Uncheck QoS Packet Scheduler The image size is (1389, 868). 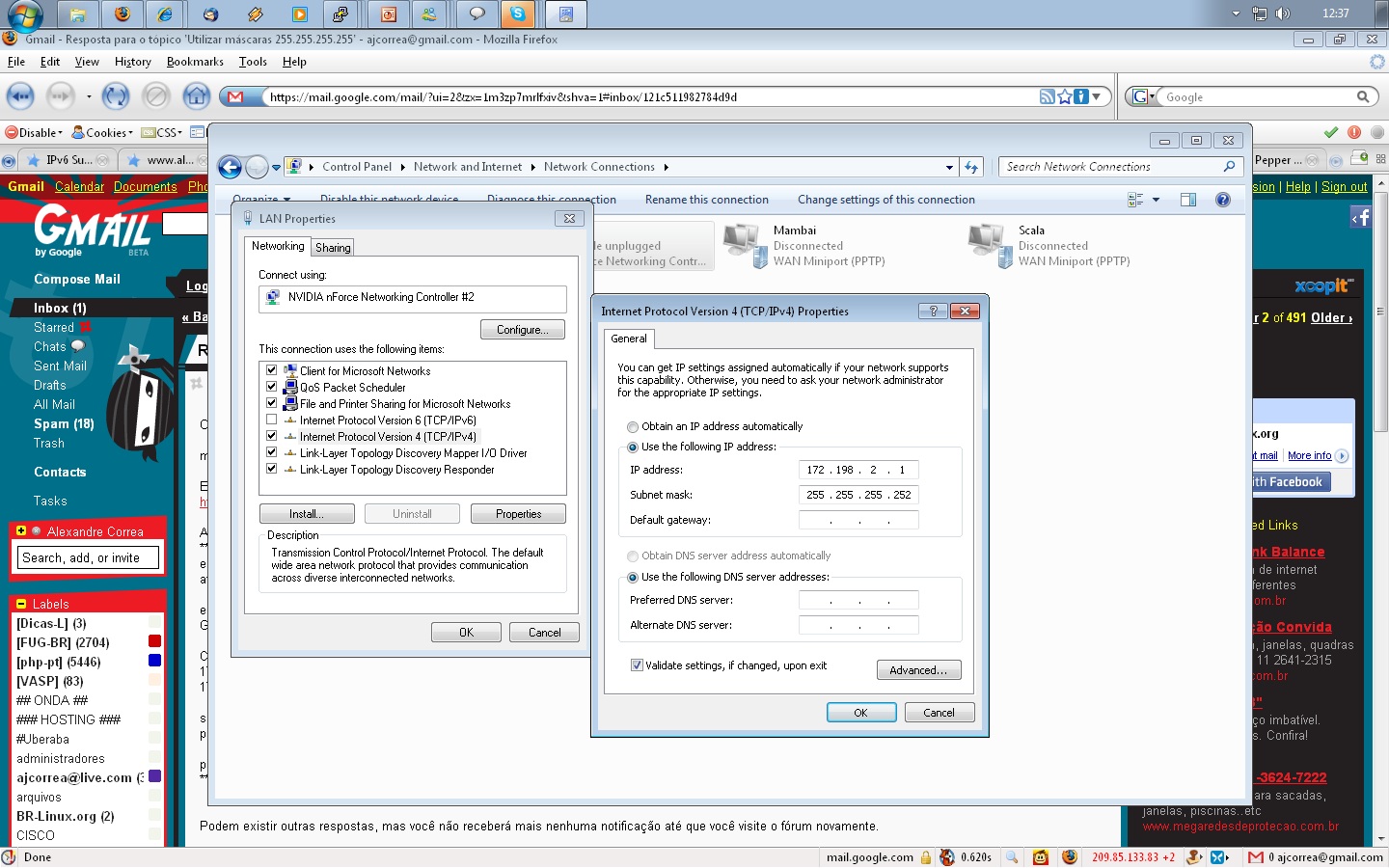pos(272,387)
